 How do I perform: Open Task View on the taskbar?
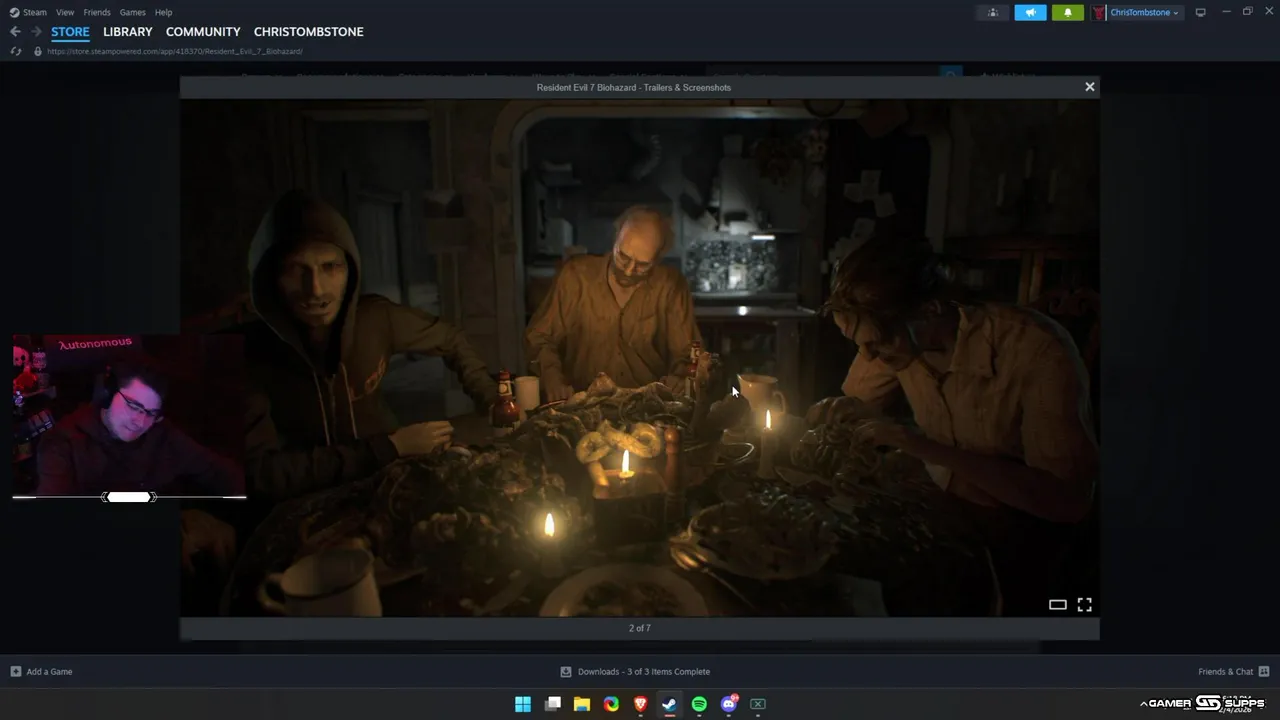[552, 704]
